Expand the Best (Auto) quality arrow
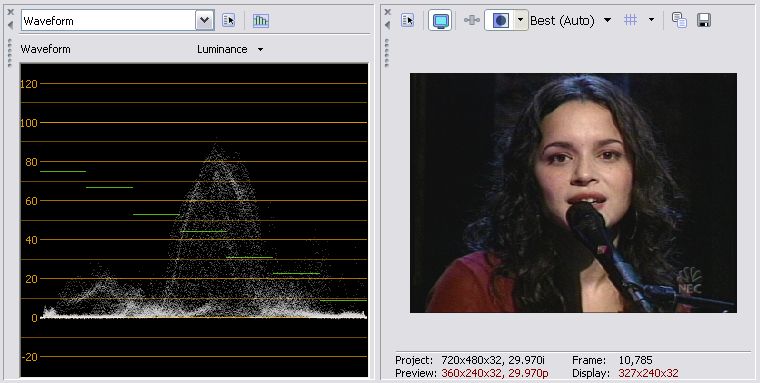 click(607, 20)
